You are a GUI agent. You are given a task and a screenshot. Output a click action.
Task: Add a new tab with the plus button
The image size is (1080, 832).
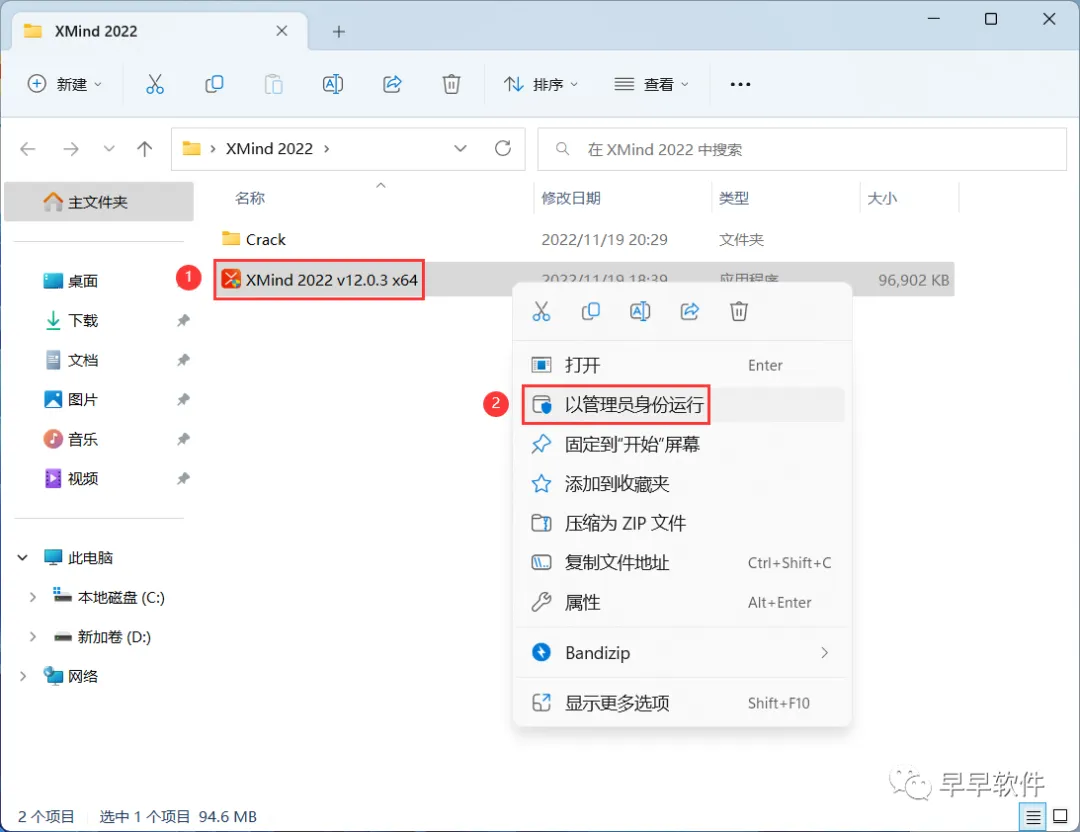point(338,32)
